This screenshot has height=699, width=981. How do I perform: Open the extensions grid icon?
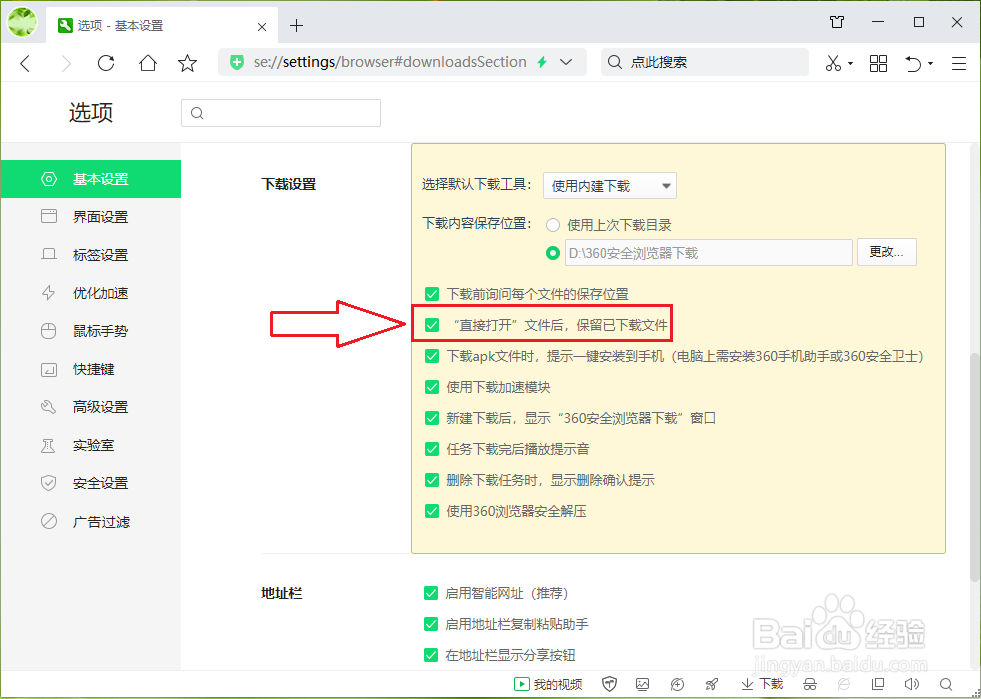point(878,62)
